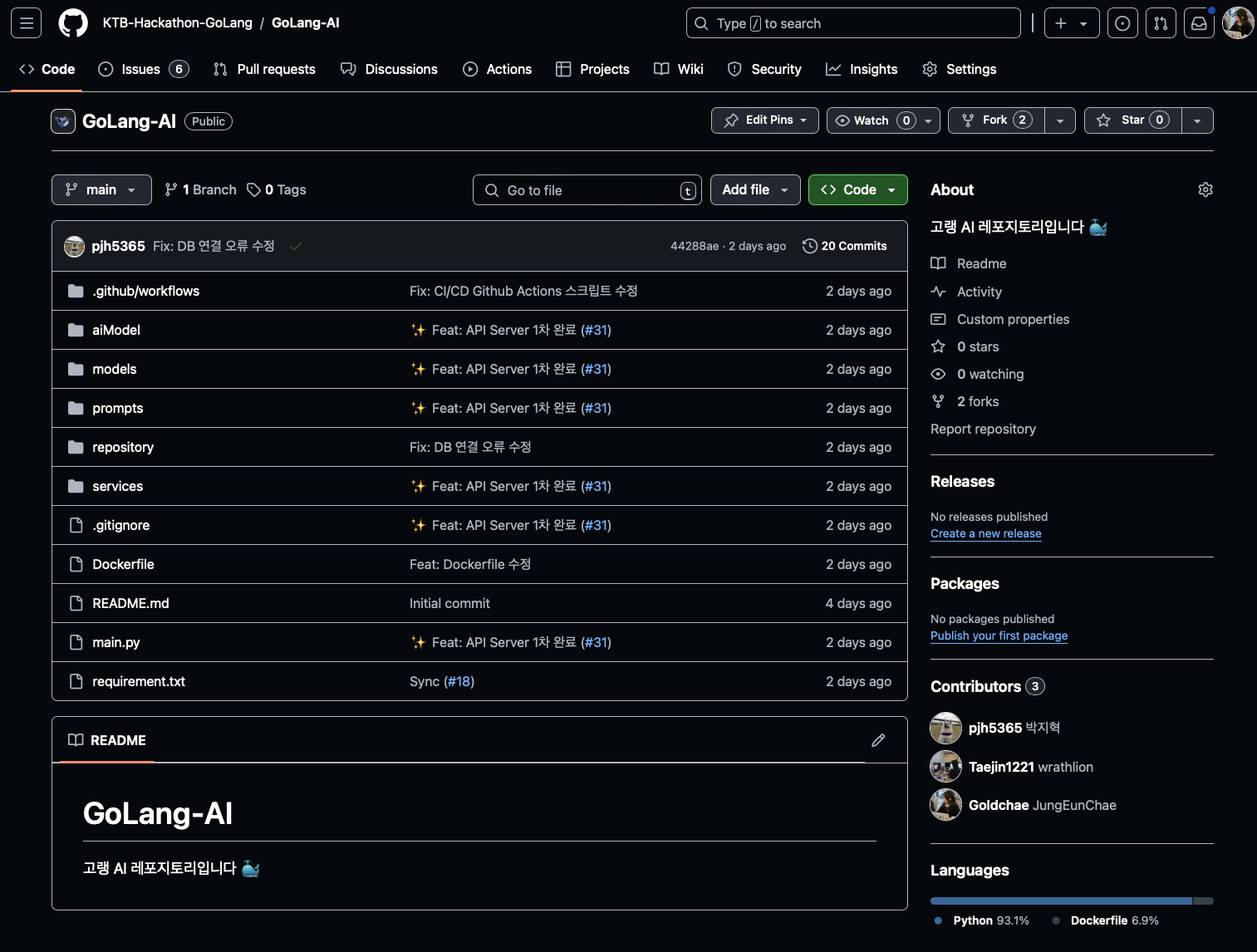1257x952 pixels.
Task: Open the .github/workflows folder
Action: (145, 291)
